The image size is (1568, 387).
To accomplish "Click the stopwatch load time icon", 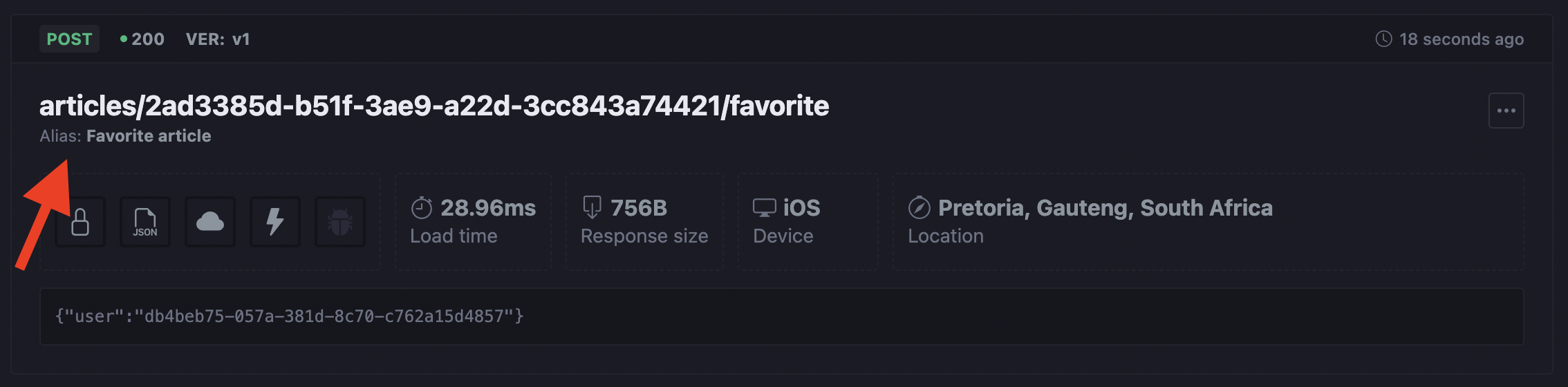I will coord(422,207).
